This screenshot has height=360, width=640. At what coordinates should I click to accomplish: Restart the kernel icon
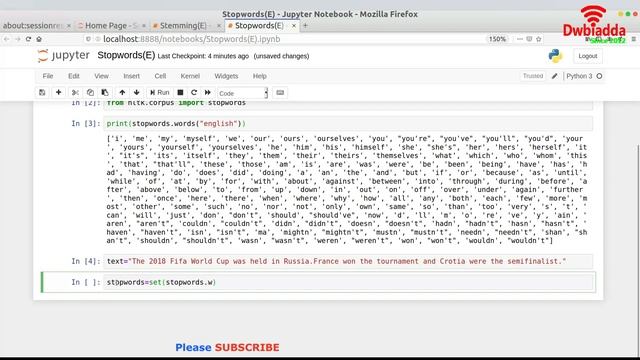194,93
